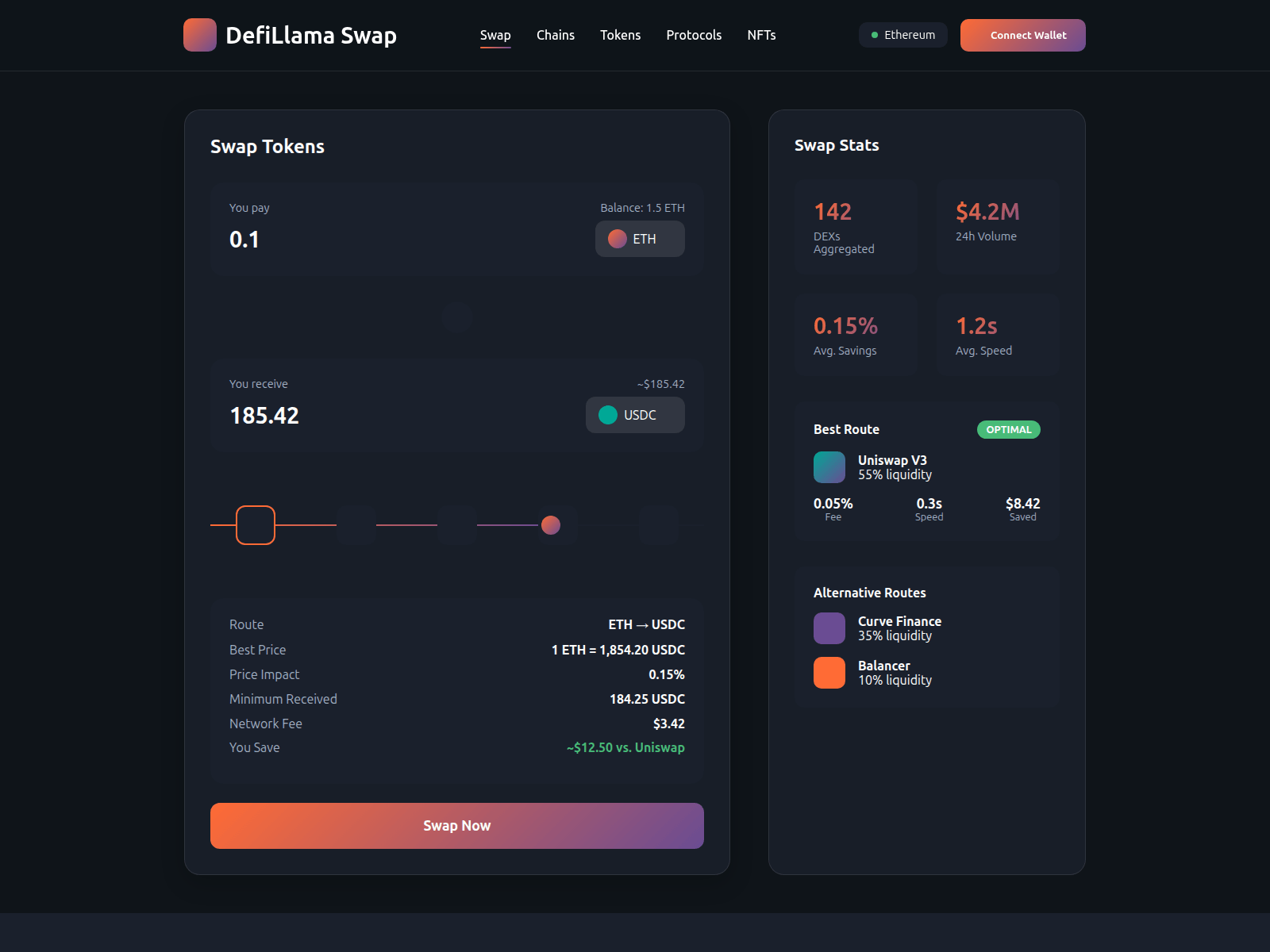Click the 1.2s Avg. Speed stat card
Viewport: 1270px width, 952px height.
point(998,335)
